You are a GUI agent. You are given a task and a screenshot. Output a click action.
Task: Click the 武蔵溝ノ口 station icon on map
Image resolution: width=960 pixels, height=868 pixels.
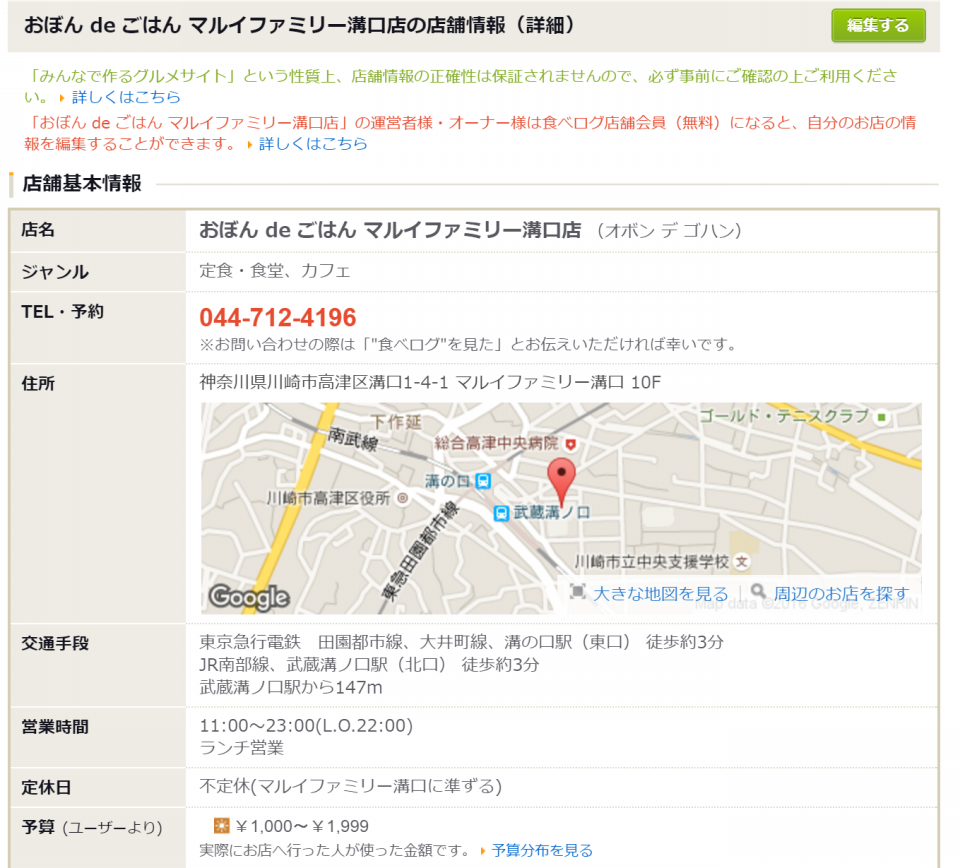coord(501,513)
